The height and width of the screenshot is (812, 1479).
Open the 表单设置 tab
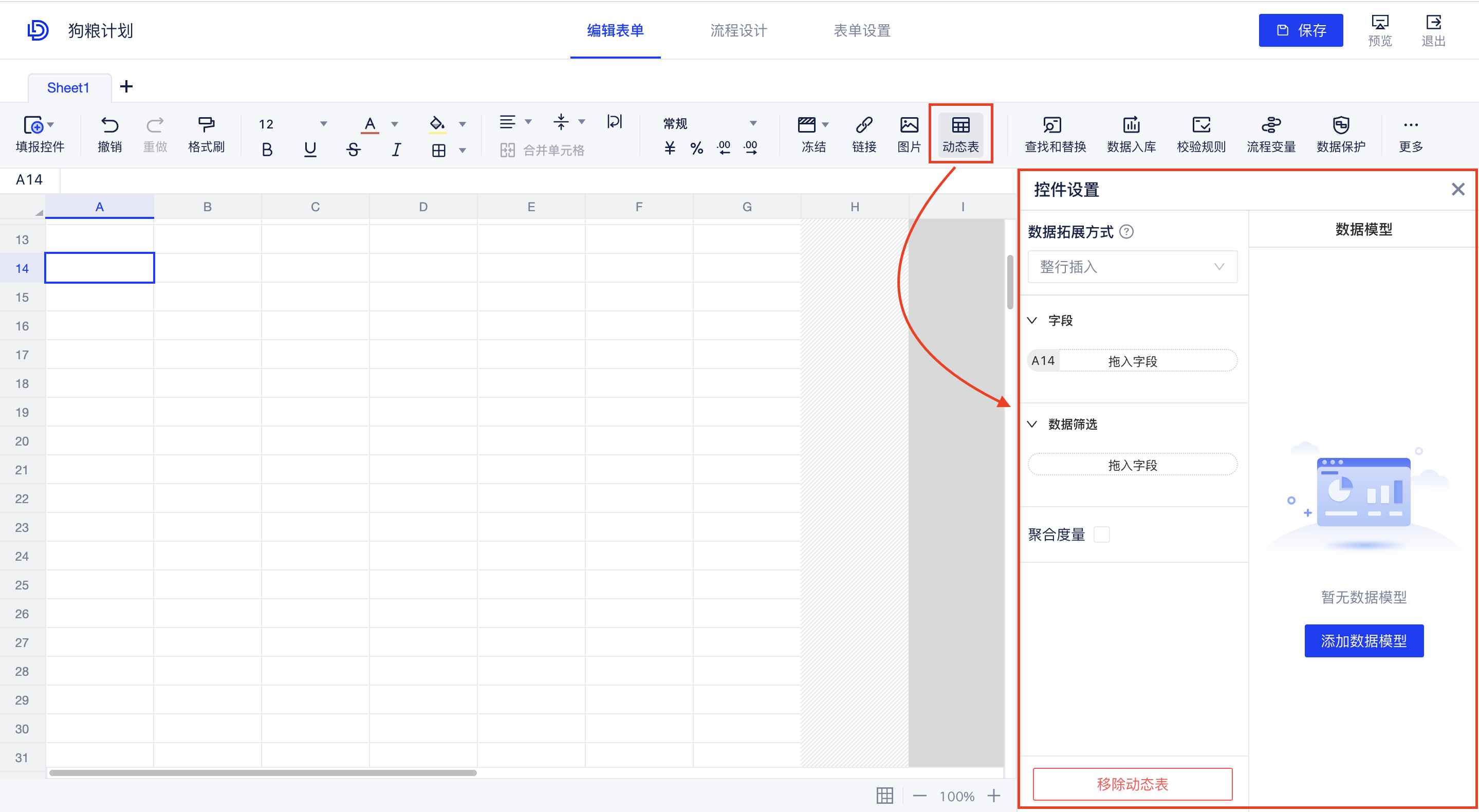(x=861, y=30)
